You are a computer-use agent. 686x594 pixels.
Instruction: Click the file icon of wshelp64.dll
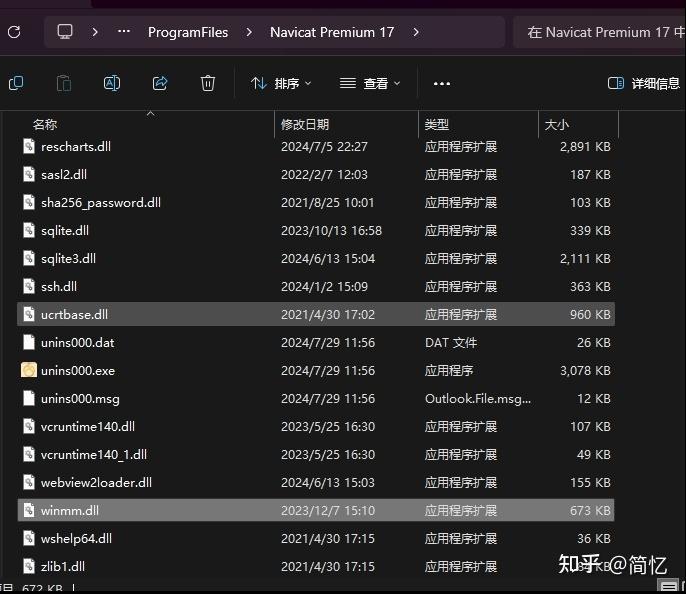(29, 538)
